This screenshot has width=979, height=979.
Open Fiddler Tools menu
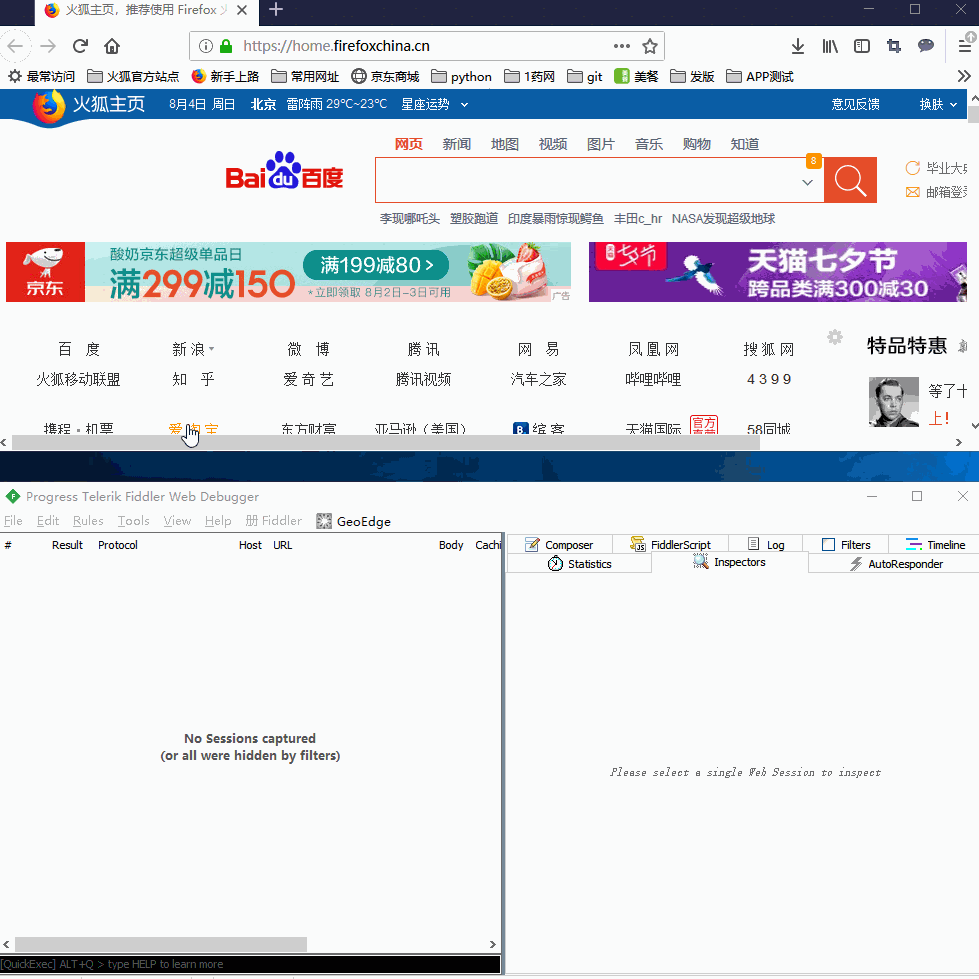pyautogui.click(x=134, y=521)
